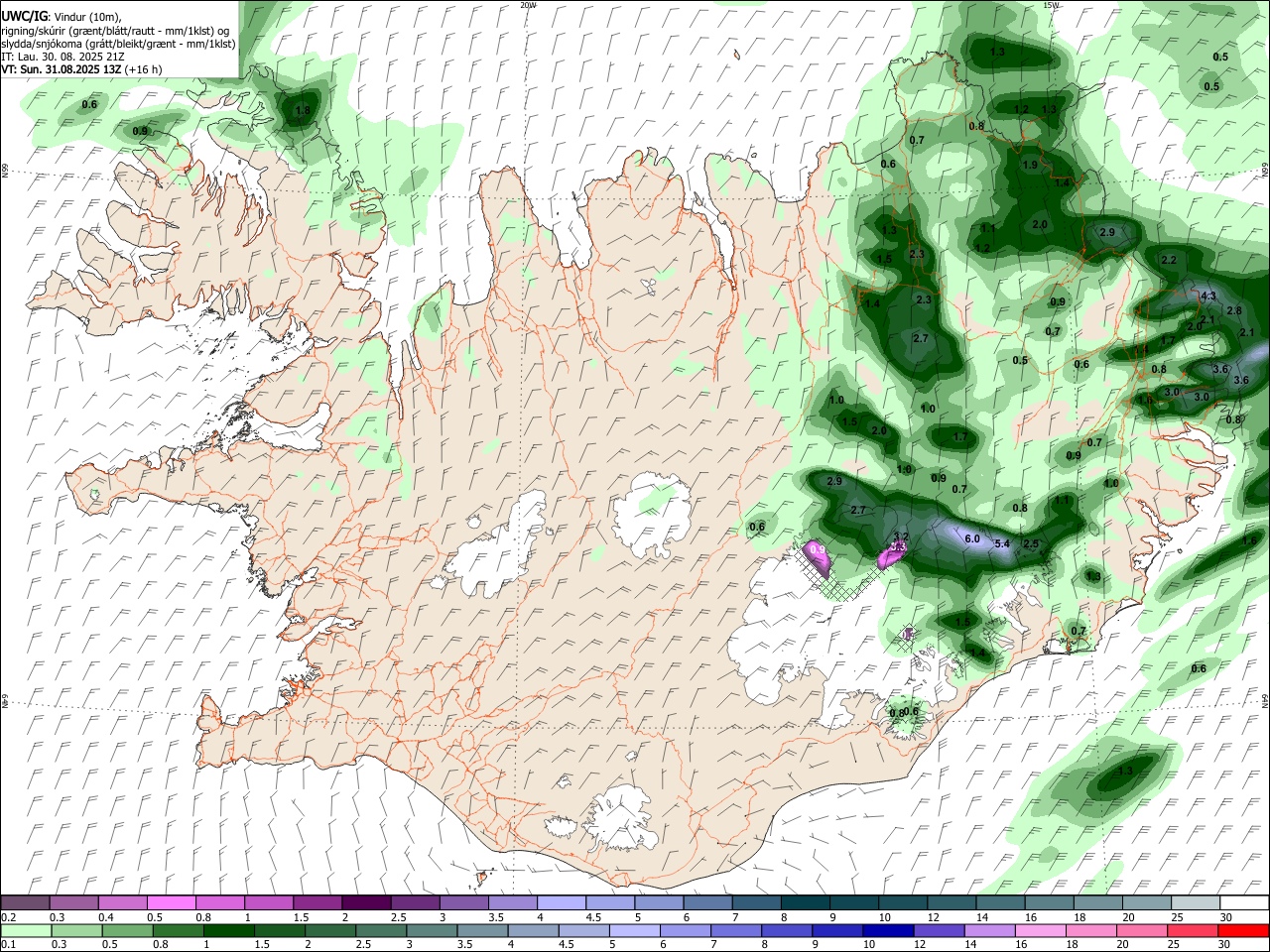
Task: Select the 2.8 precipitation label
Action: [1234, 310]
